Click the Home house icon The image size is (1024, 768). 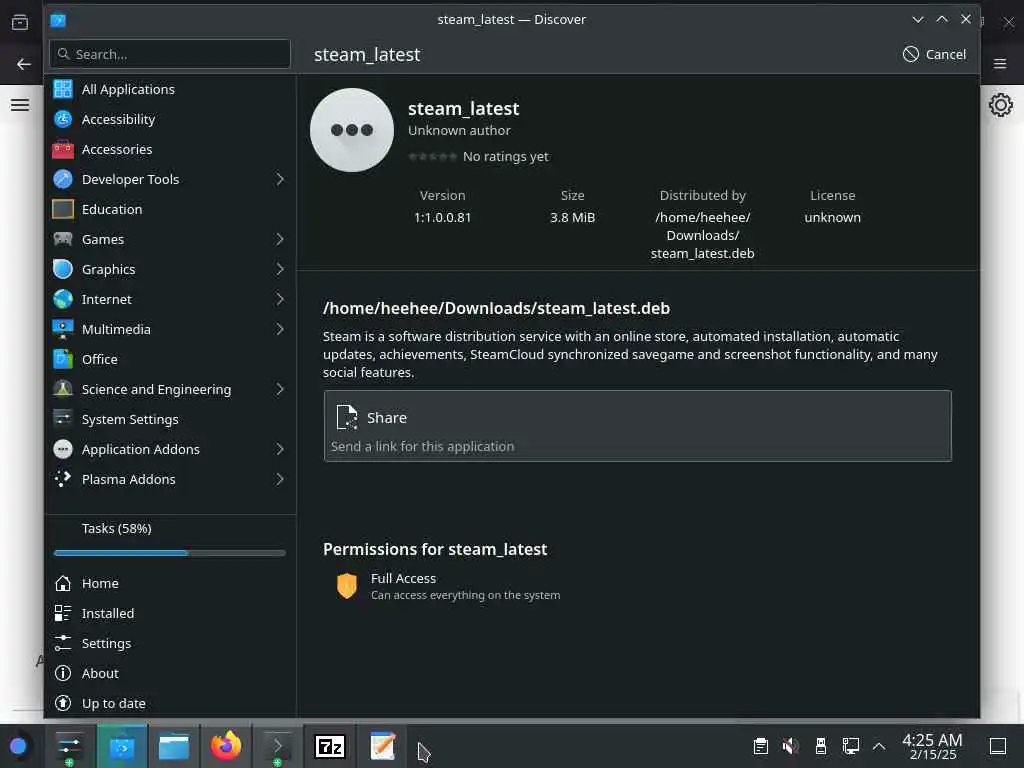point(63,583)
